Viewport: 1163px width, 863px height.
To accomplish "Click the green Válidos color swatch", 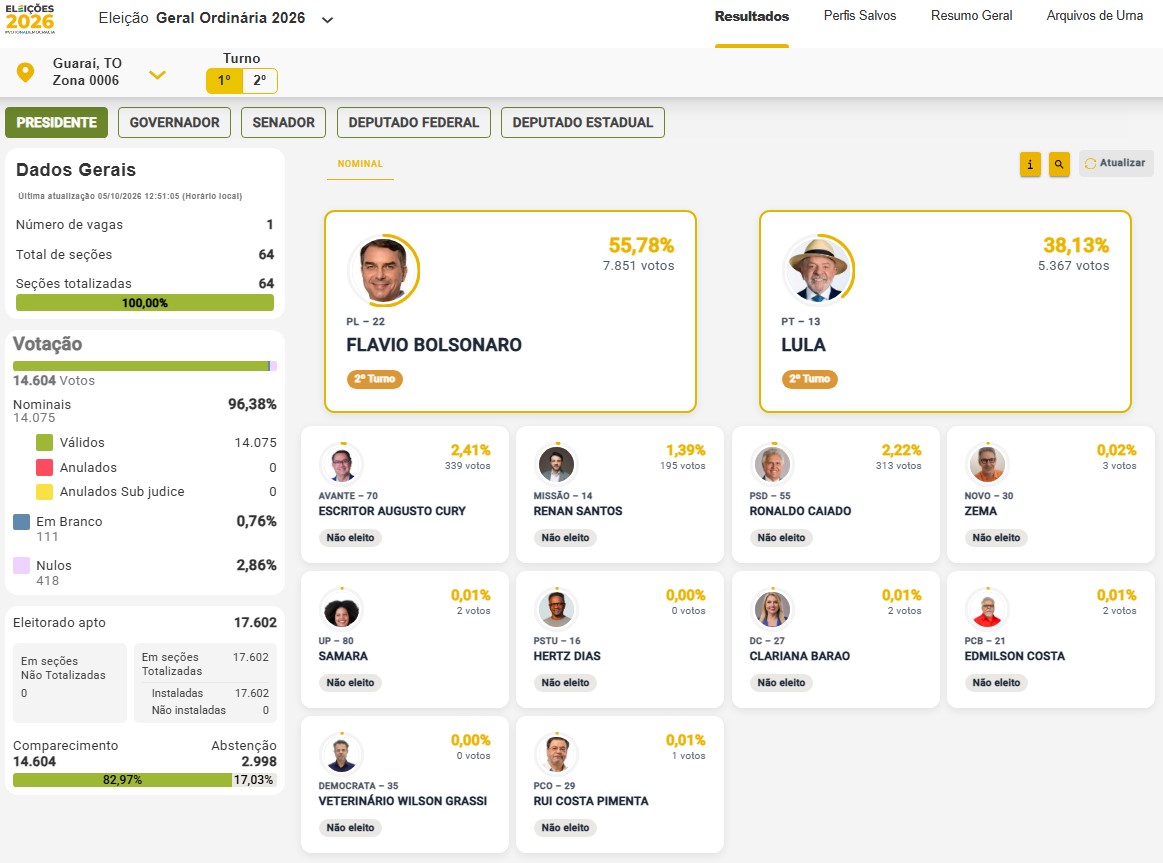I will tap(45, 443).
